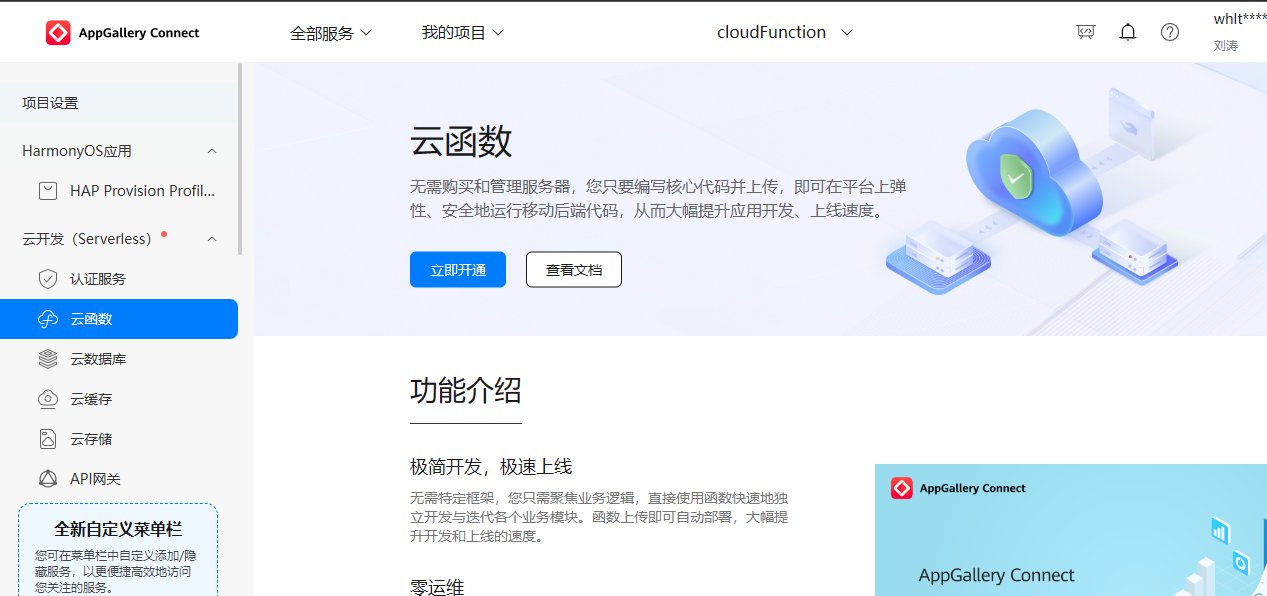Image resolution: width=1267 pixels, height=596 pixels.
Task: Click the 云存储 storage icon
Action: tap(48, 439)
